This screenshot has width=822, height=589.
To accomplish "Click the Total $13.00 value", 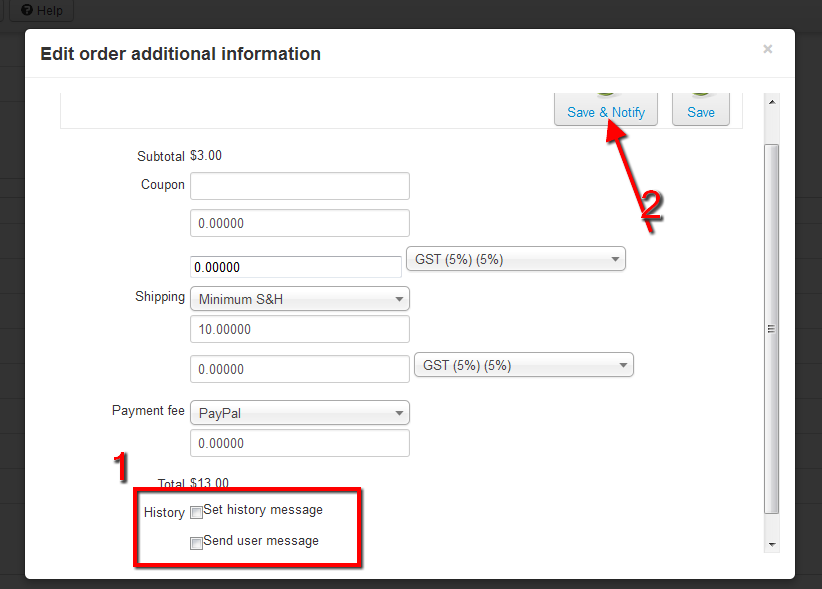I will pos(209,483).
